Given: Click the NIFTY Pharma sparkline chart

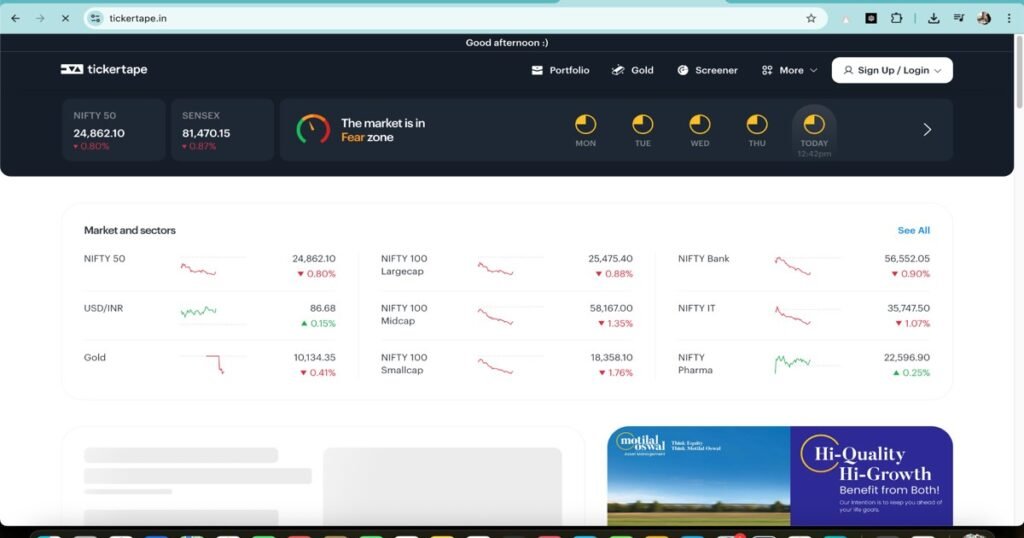Looking at the screenshot, I should (x=792, y=364).
